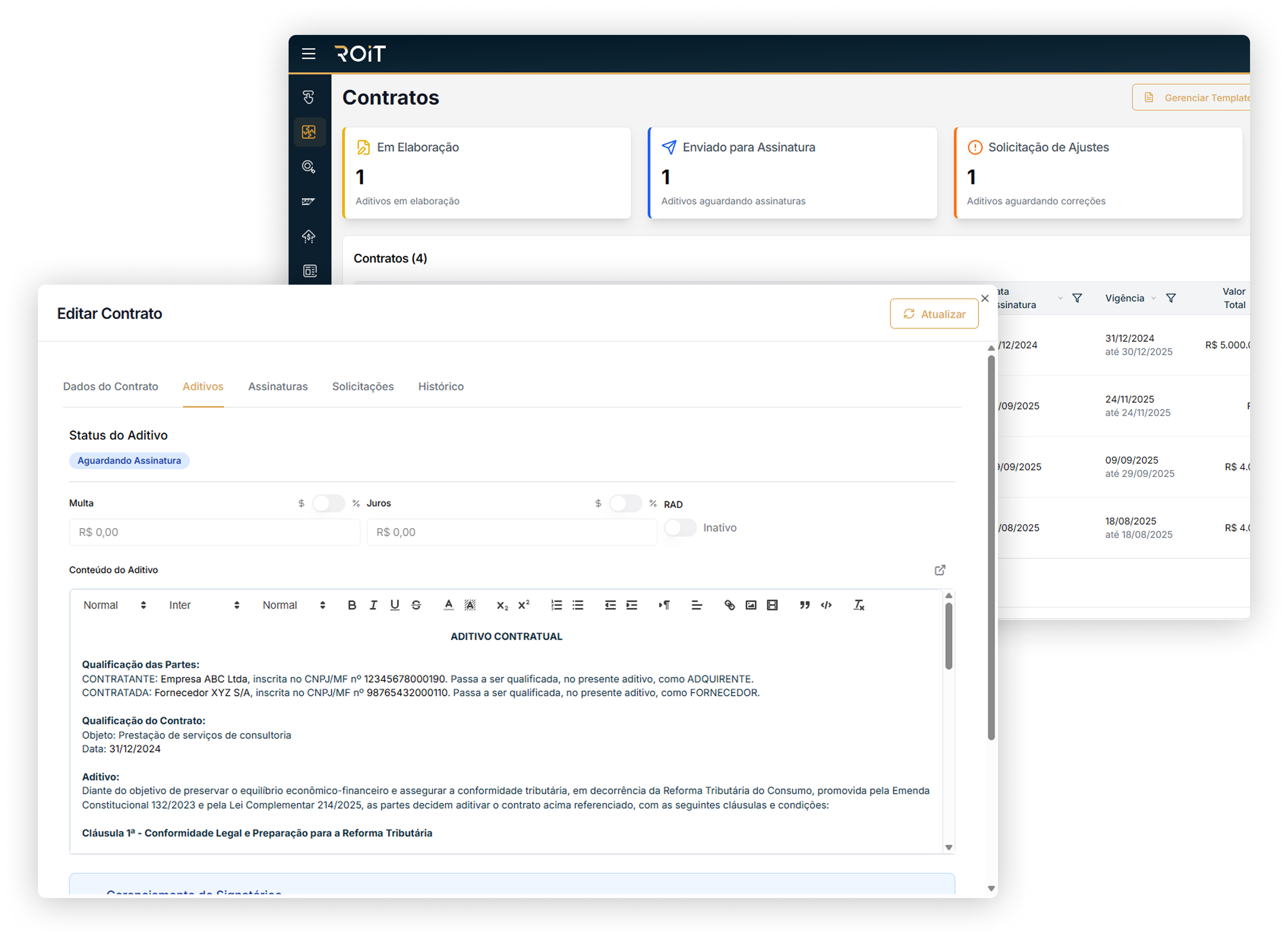Apply blockquote formatting in the editor
The height and width of the screenshot is (939, 1288).
(x=804, y=605)
